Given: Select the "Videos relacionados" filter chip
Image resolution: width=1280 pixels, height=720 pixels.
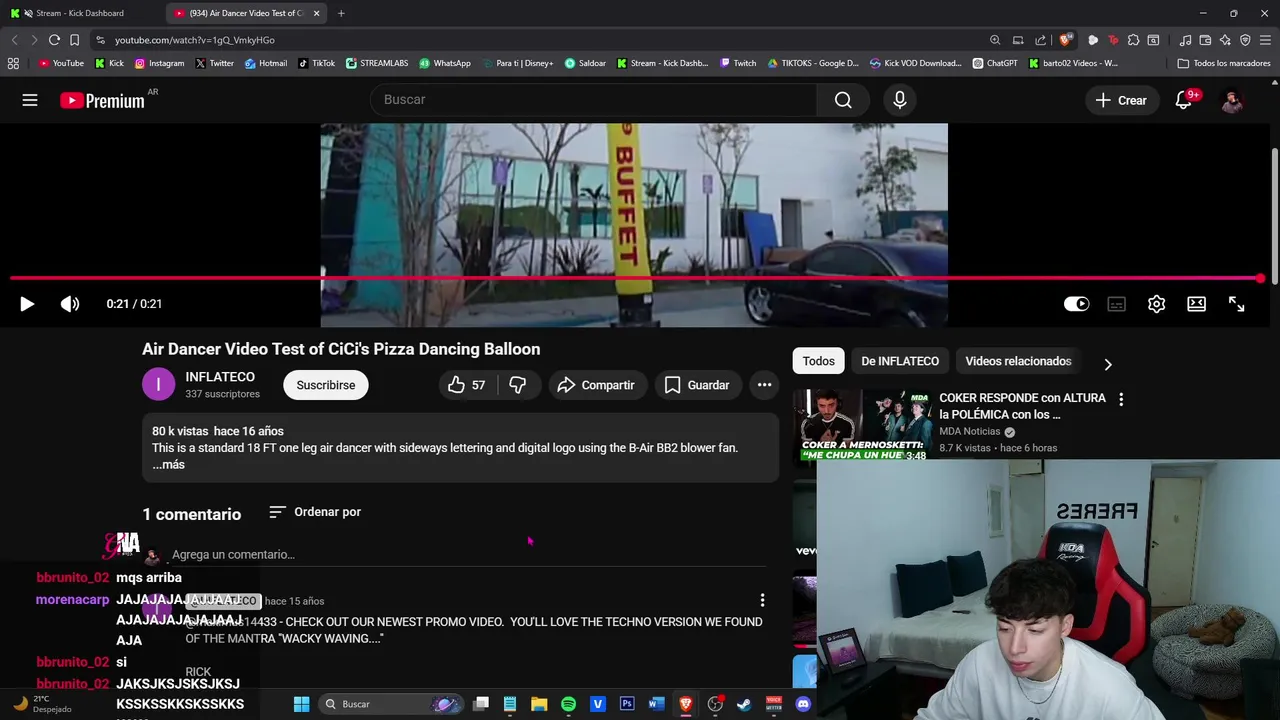Looking at the screenshot, I should pos(1018,361).
